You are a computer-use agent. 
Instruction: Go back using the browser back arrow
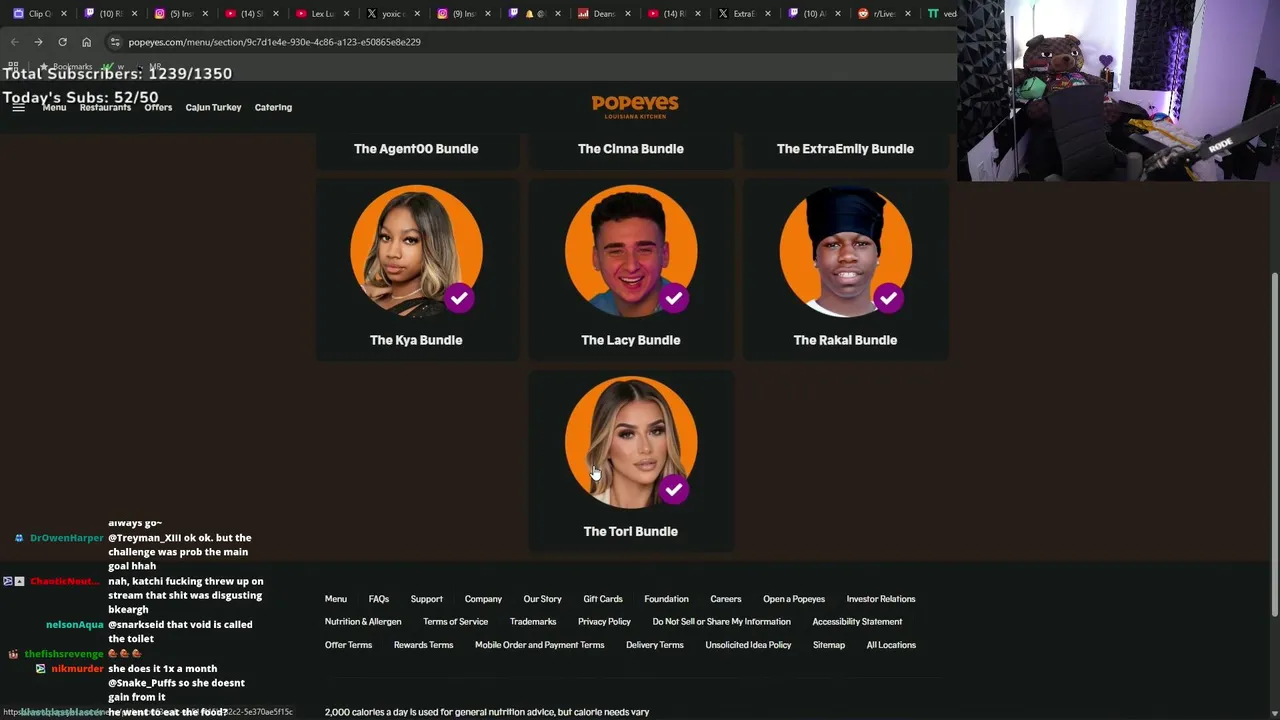pos(14,42)
